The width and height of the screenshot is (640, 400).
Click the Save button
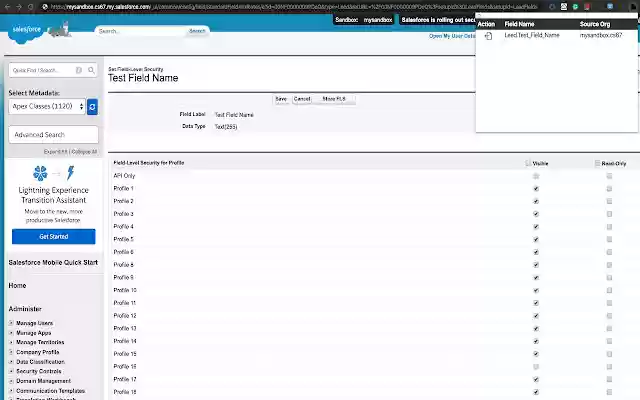coord(281,99)
